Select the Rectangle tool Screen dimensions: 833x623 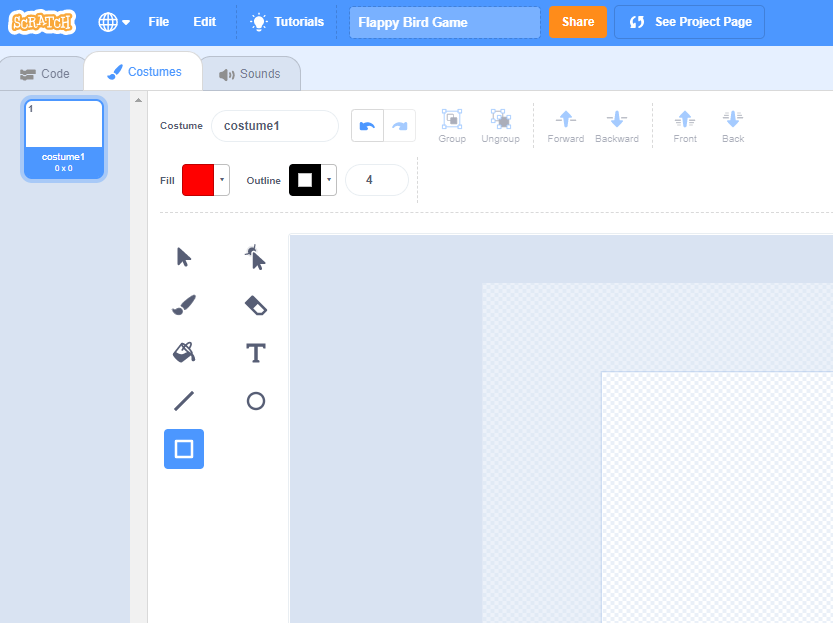(184, 449)
